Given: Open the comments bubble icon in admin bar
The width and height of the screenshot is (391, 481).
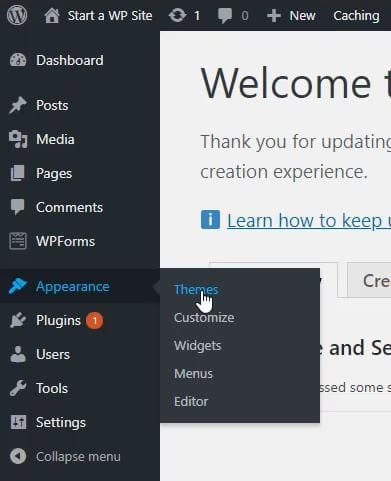Looking at the screenshot, I should point(225,16).
